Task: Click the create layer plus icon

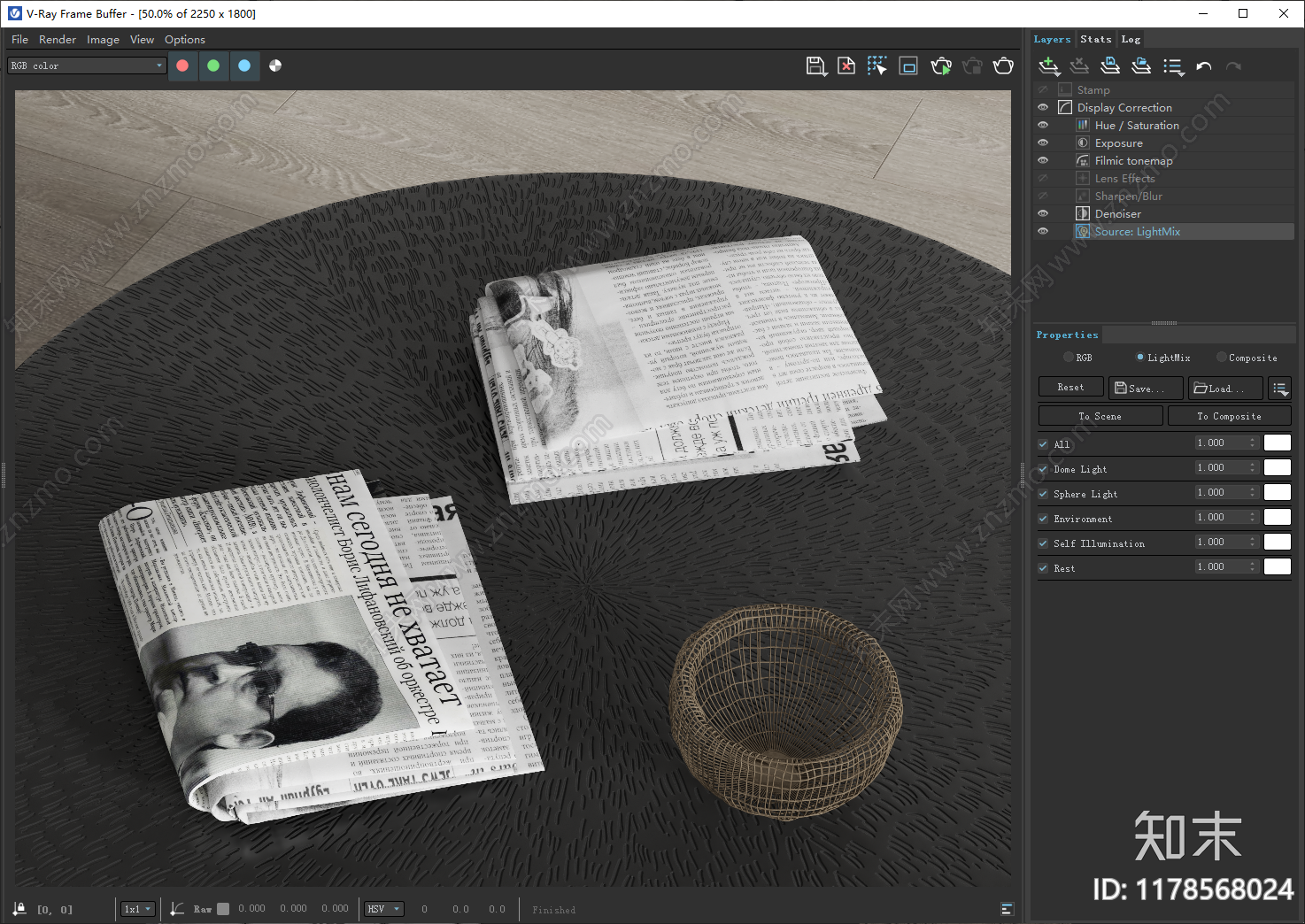Action: (x=1049, y=66)
